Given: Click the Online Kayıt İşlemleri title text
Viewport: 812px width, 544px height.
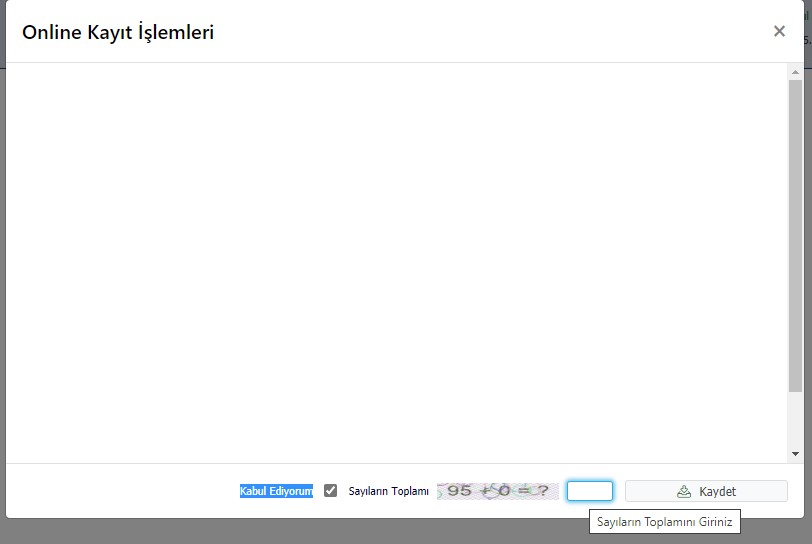Looking at the screenshot, I should tap(118, 32).
